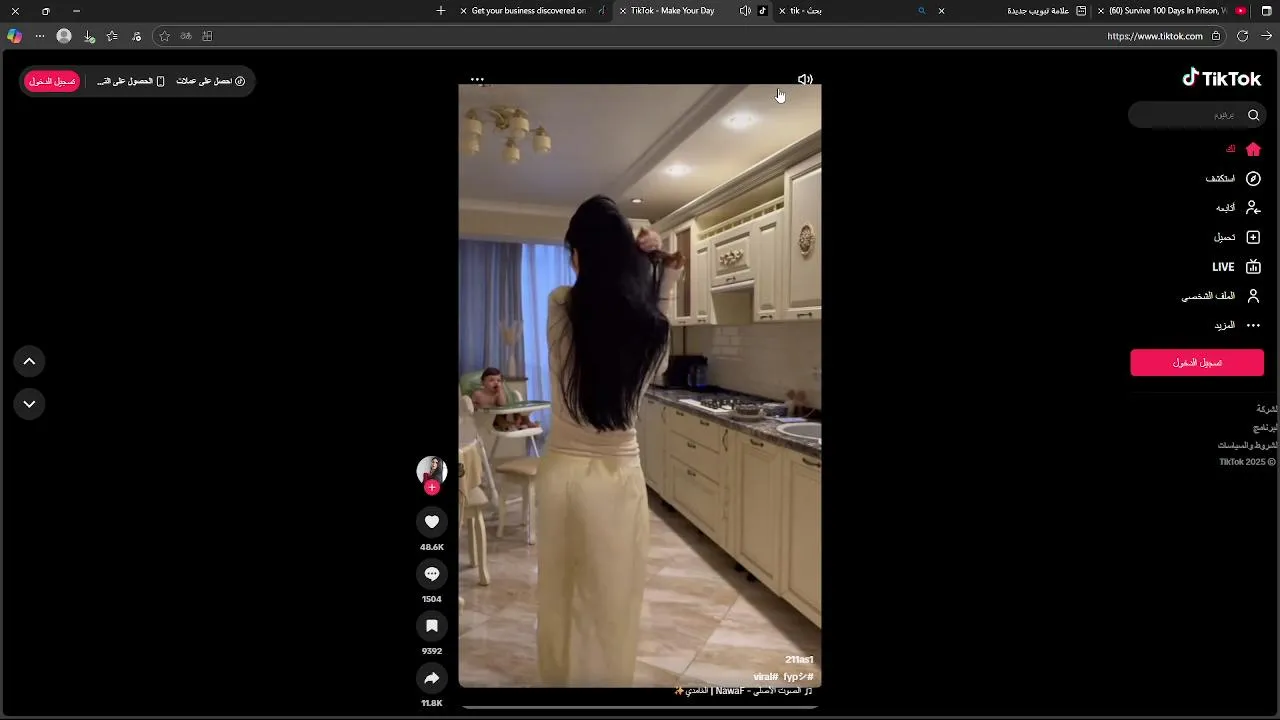Click the #viral hashtag

766,677
